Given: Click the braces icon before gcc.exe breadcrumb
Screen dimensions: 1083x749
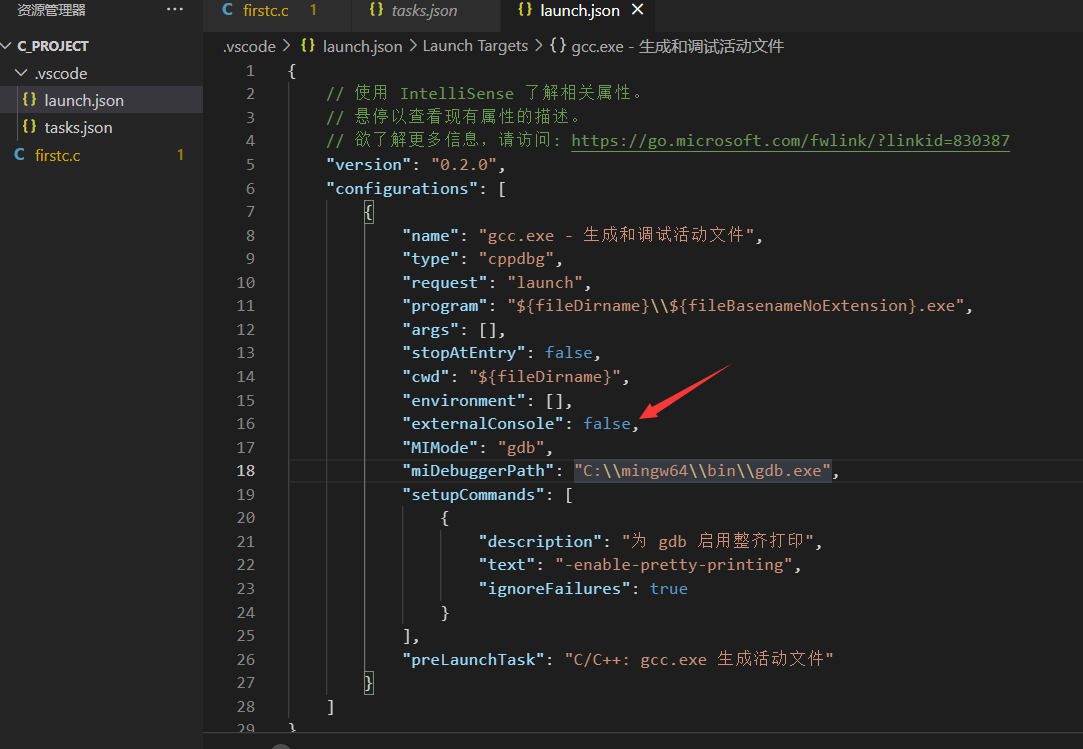Looking at the screenshot, I should (x=558, y=46).
